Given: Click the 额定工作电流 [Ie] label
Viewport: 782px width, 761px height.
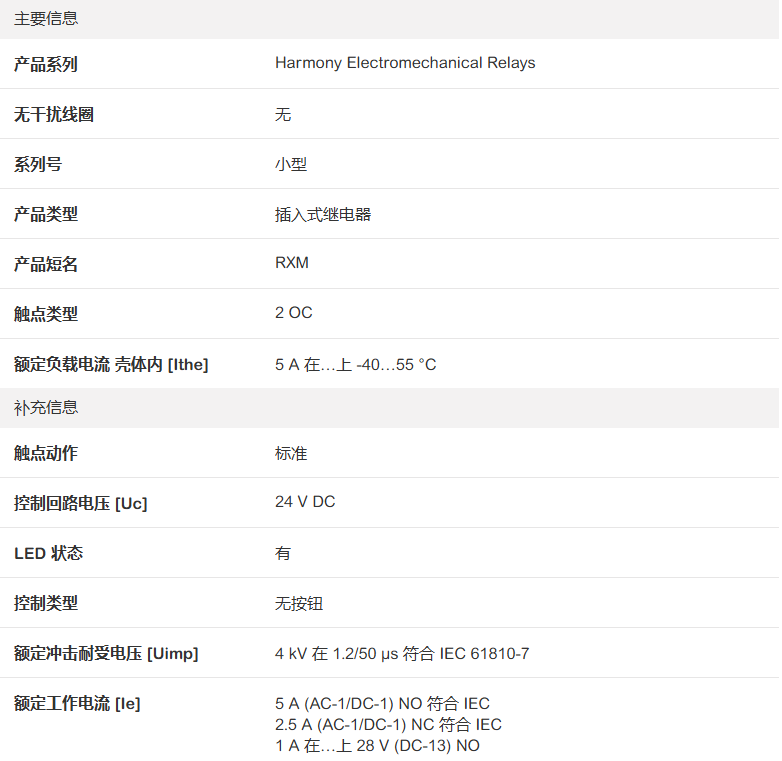Looking at the screenshot, I should (77, 703).
